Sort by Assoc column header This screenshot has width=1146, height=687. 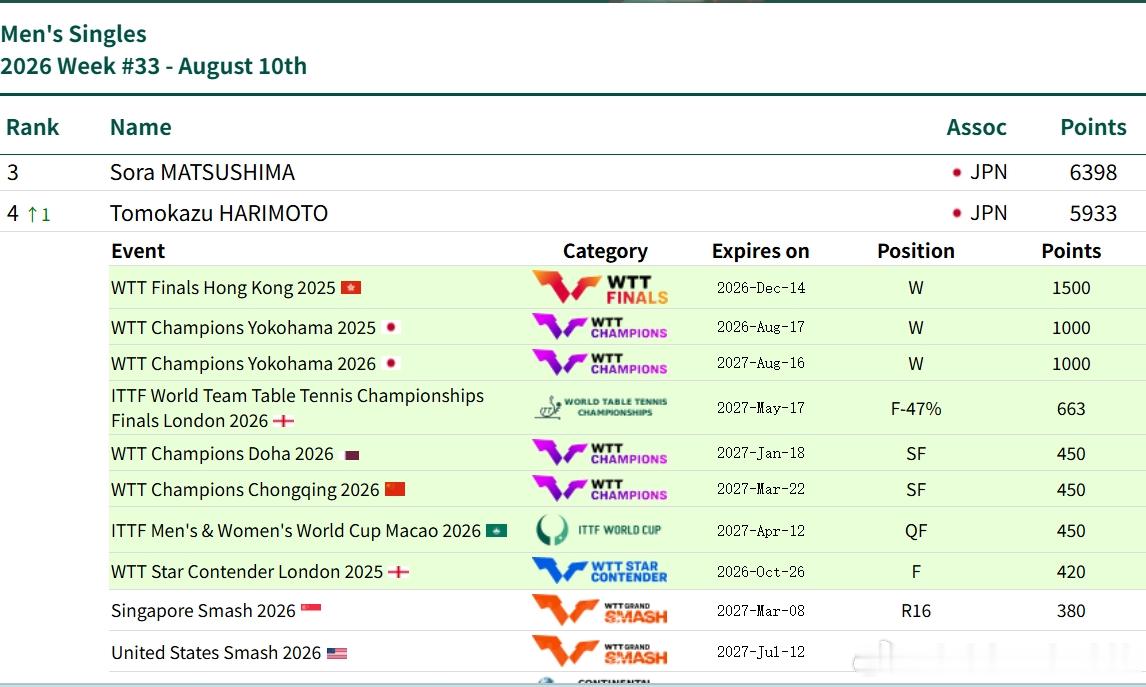click(976, 127)
